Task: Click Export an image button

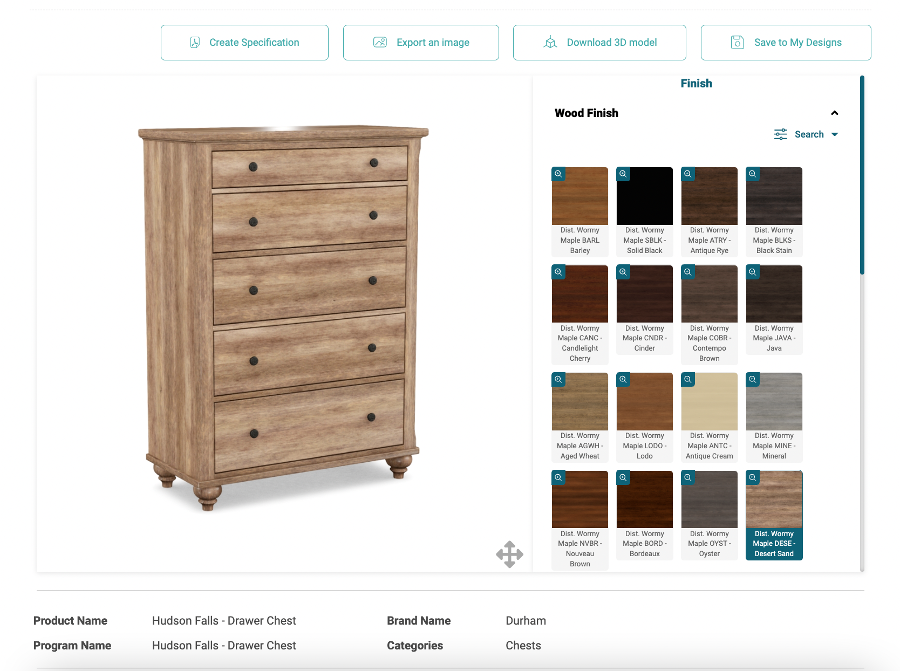Action: coord(421,42)
